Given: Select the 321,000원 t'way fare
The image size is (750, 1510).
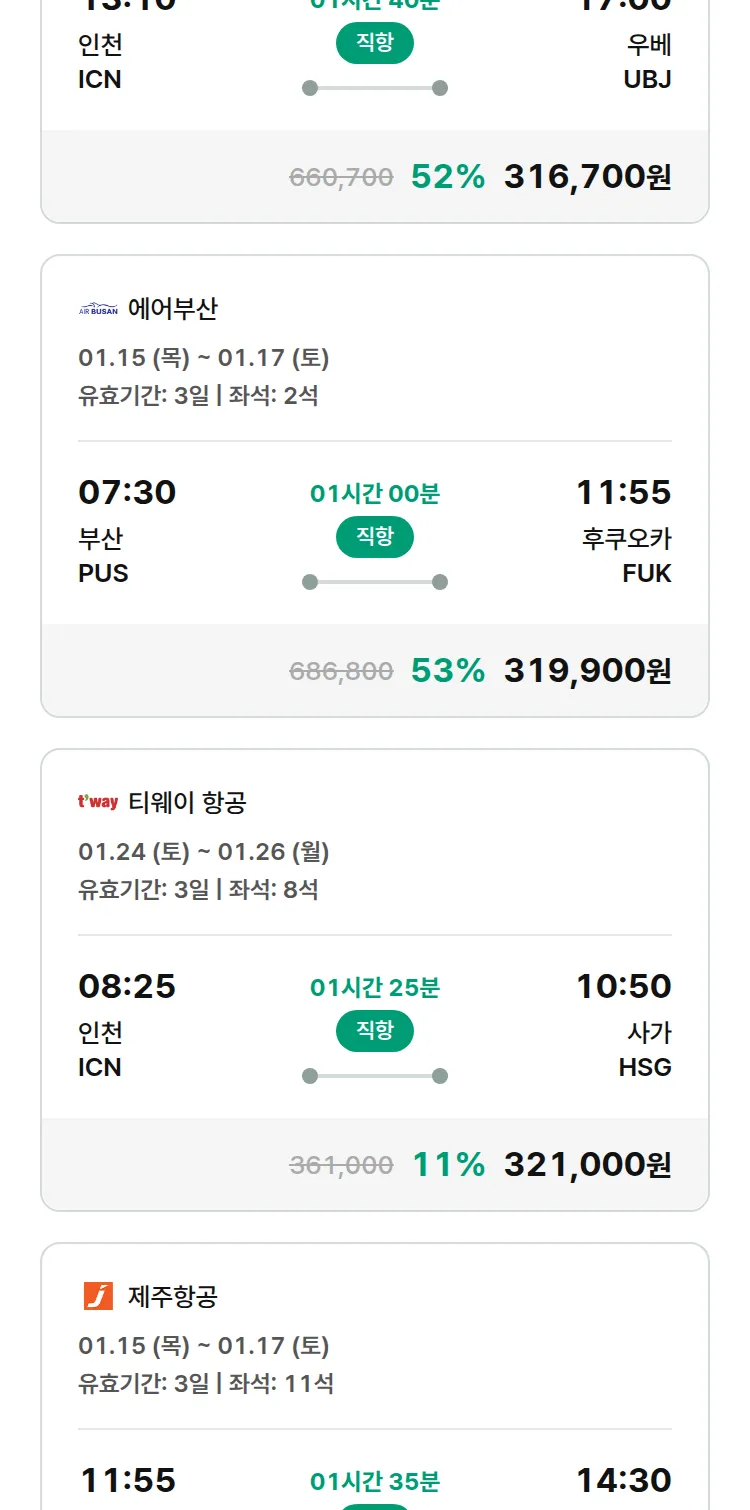Looking at the screenshot, I should [x=587, y=1164].
